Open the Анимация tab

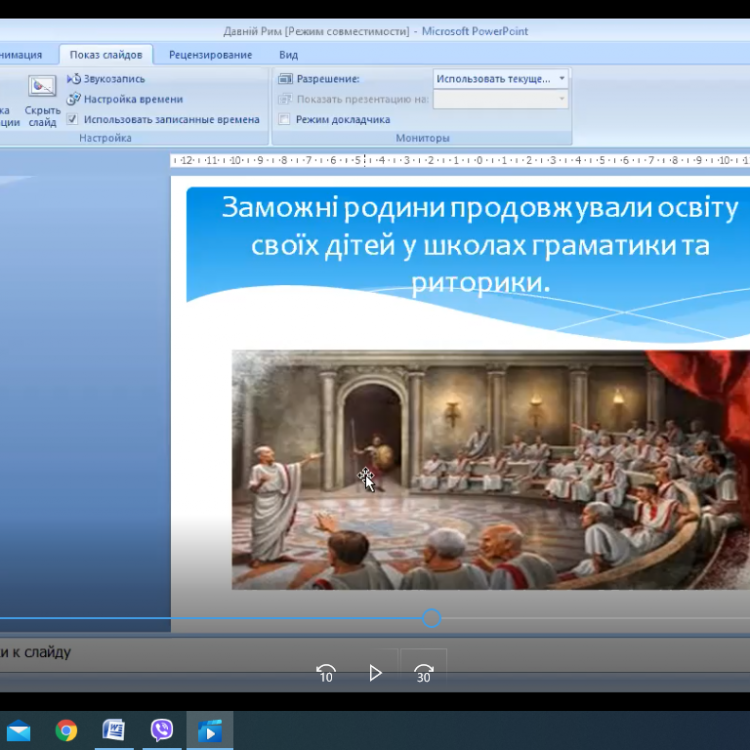(22, 55)
